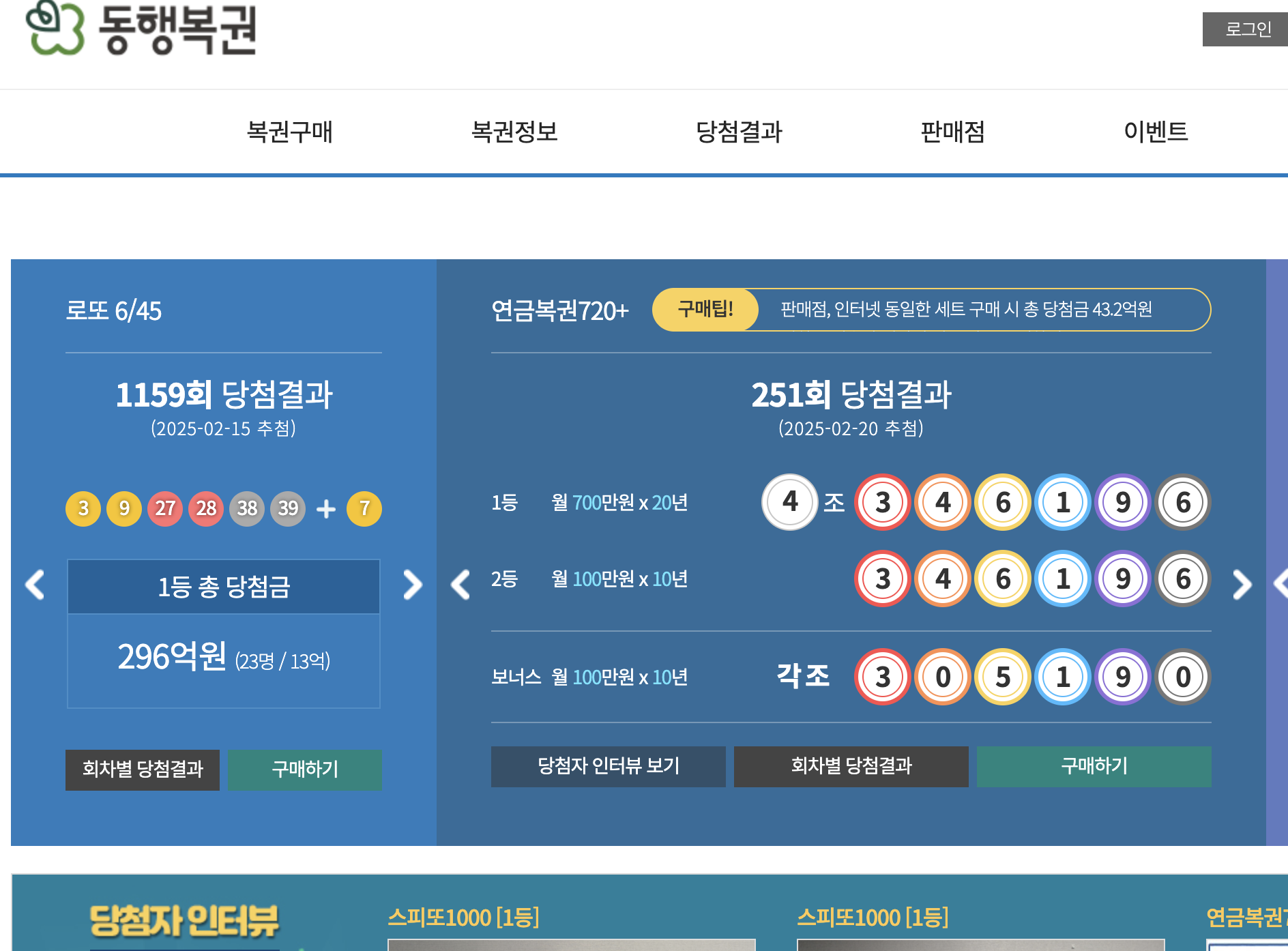Click the 251회 당첨결과 title
This screenshot has height=951, width=1288.
pyautogui.click(x=851, y=395)
